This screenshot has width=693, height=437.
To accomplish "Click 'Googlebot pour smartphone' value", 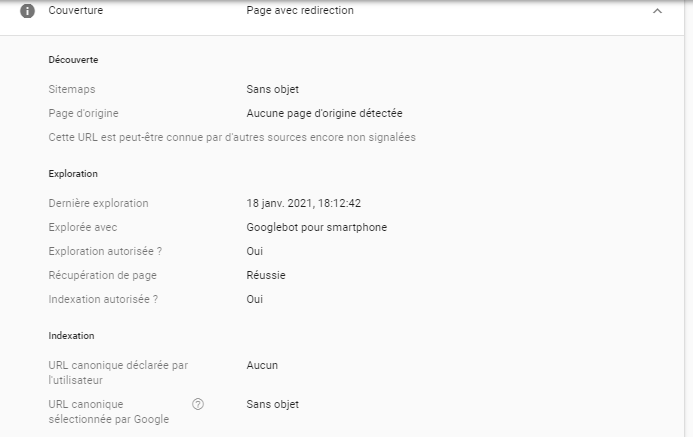I will (316, 227).
